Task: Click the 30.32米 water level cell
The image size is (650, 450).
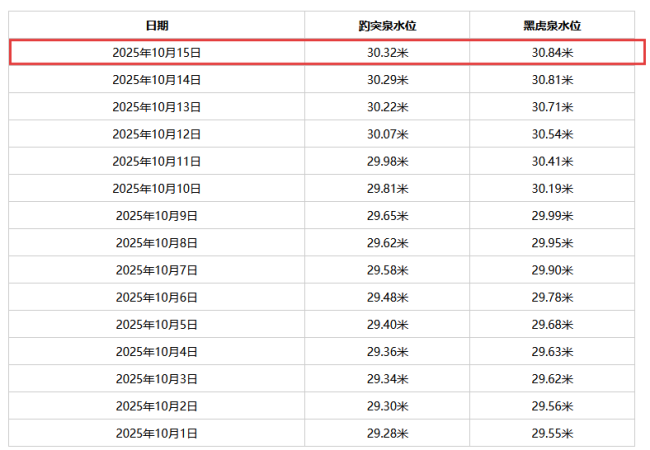Action: tap(386, 52)
